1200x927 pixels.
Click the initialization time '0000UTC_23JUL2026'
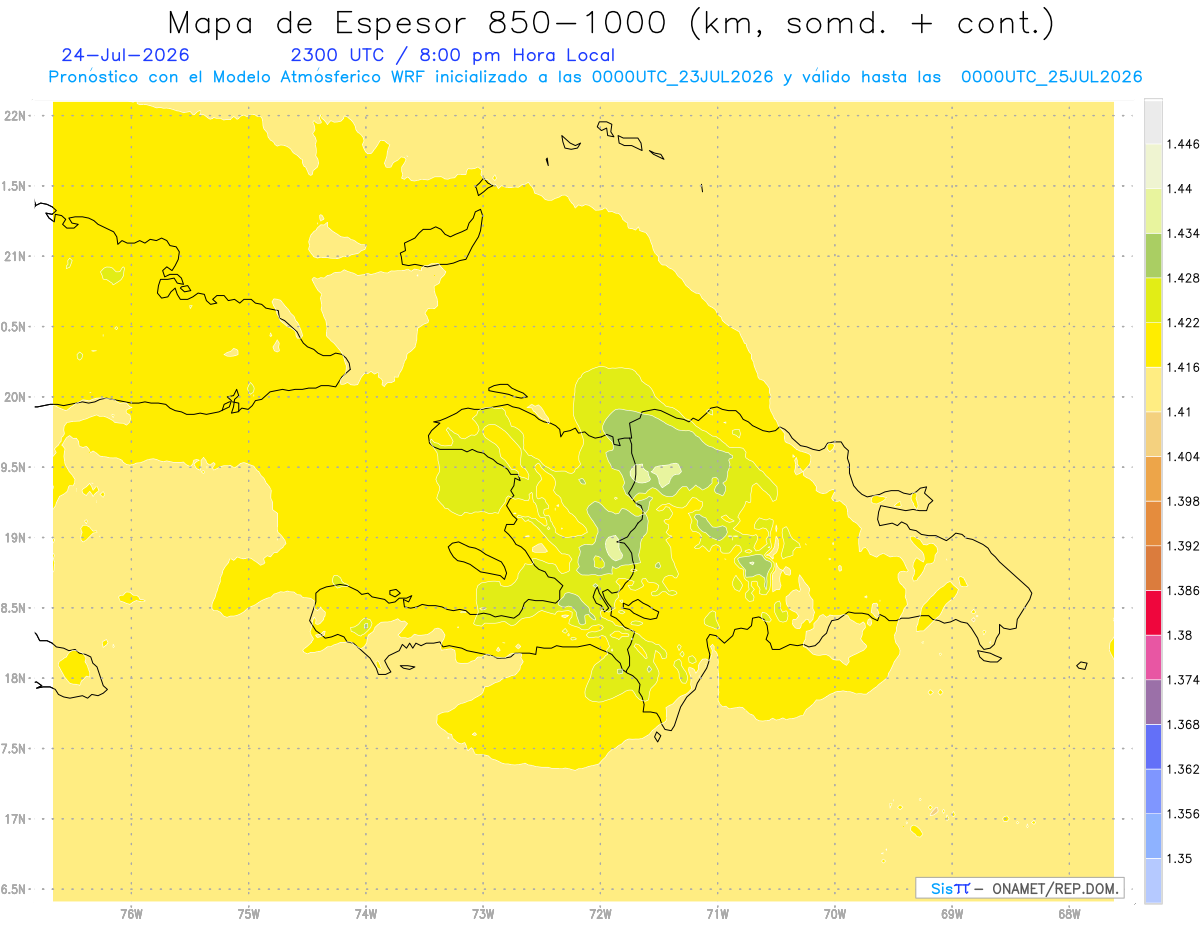coord(682,77)
